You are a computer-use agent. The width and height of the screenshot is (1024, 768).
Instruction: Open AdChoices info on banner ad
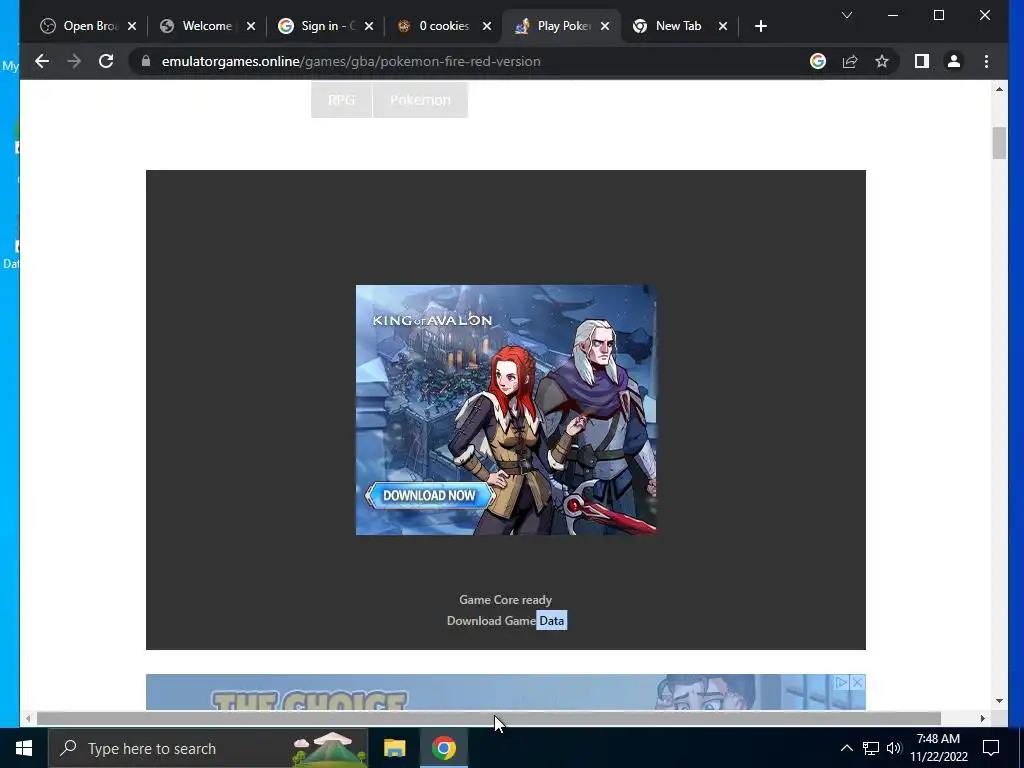[x=842, y=682]
